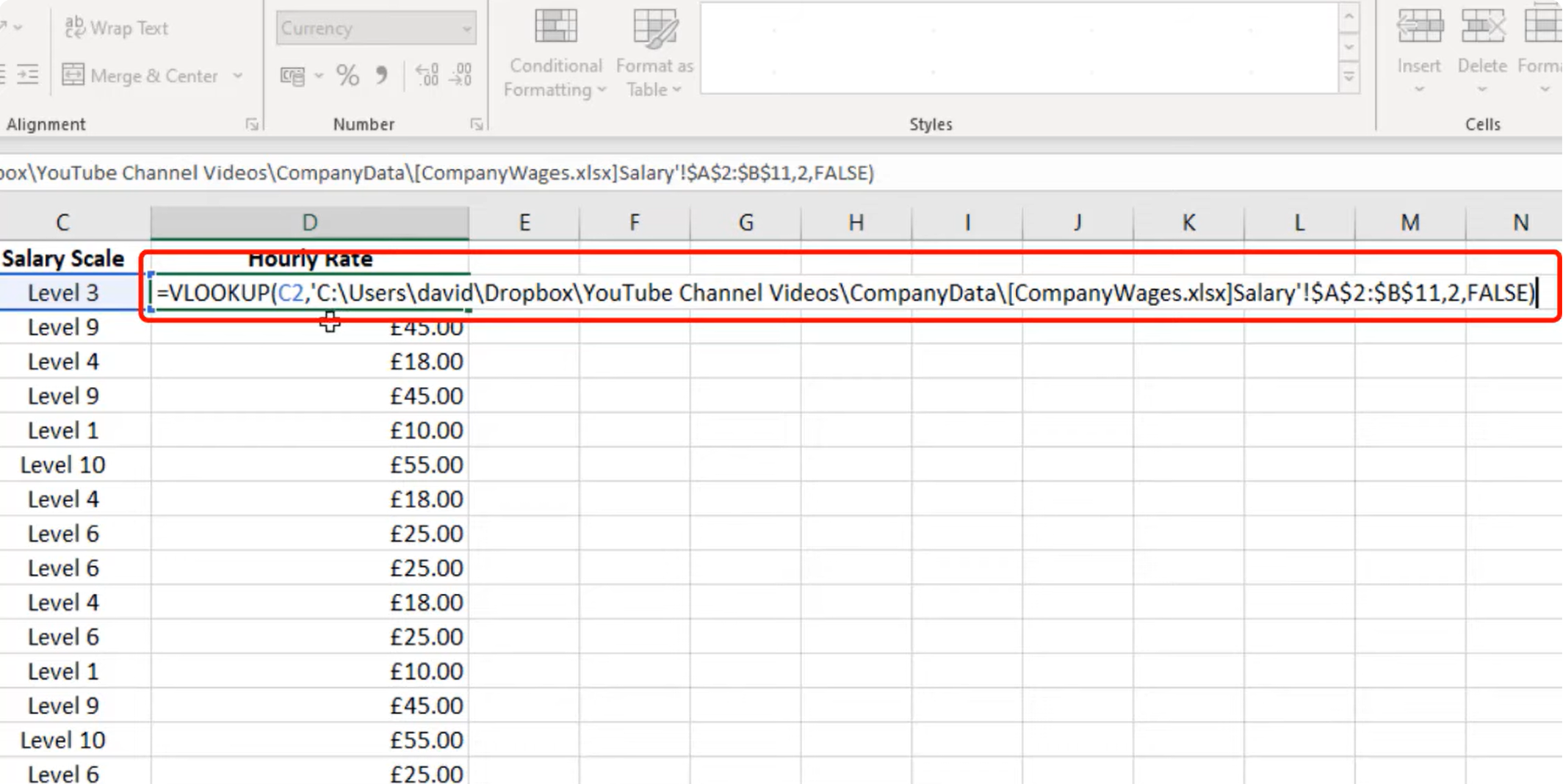Click the Delete cells icon

1482,26
